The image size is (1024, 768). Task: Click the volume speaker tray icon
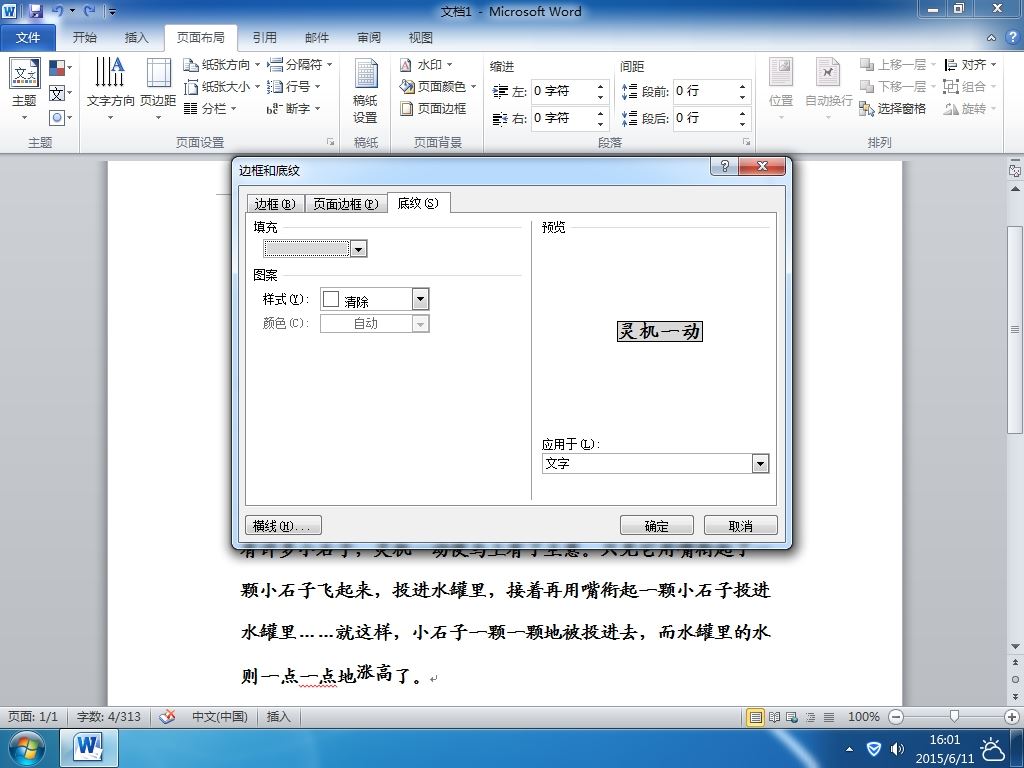pyautogui.click(x=898, y=748)
